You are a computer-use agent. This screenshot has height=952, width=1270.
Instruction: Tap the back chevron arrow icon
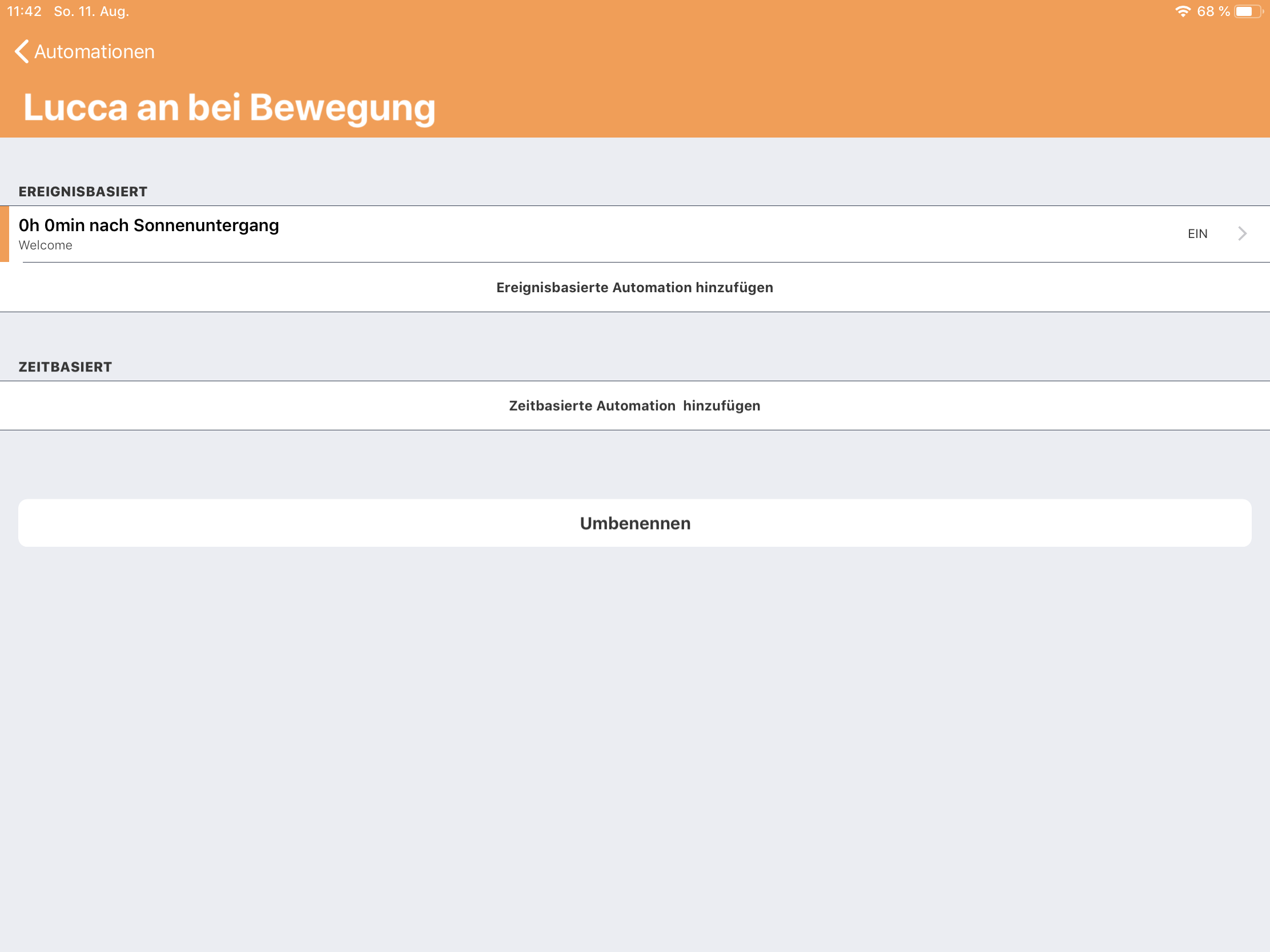pyautogui.click(x=22, y=51)
